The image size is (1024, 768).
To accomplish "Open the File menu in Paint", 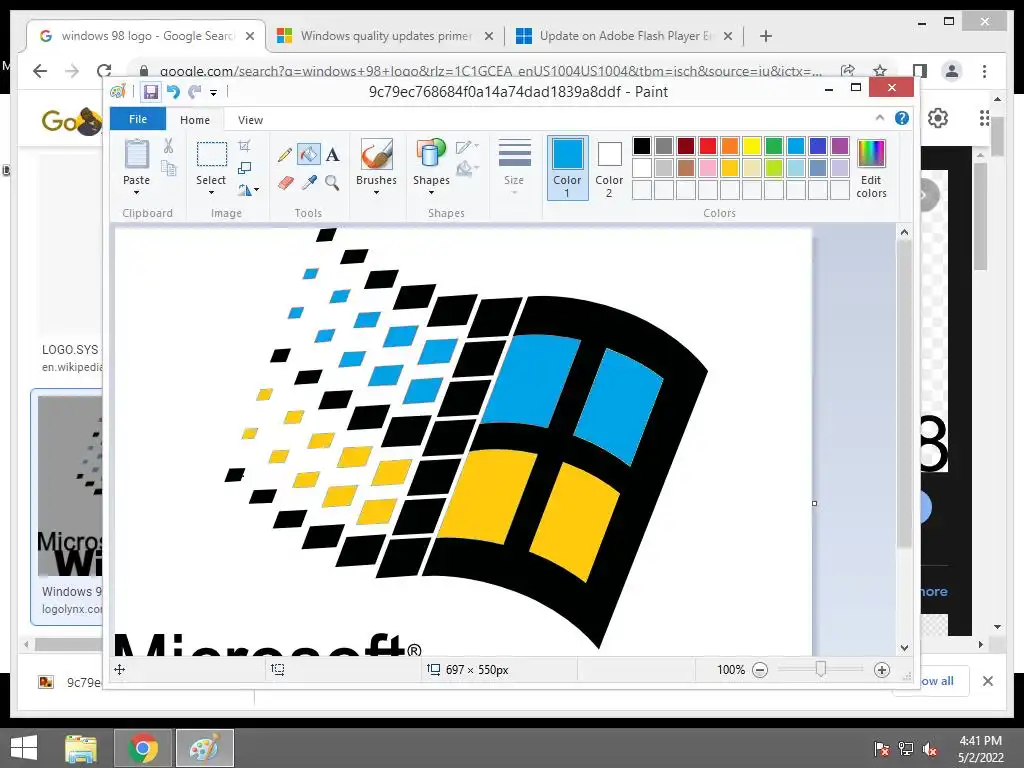I will click(x=138, y=119).
